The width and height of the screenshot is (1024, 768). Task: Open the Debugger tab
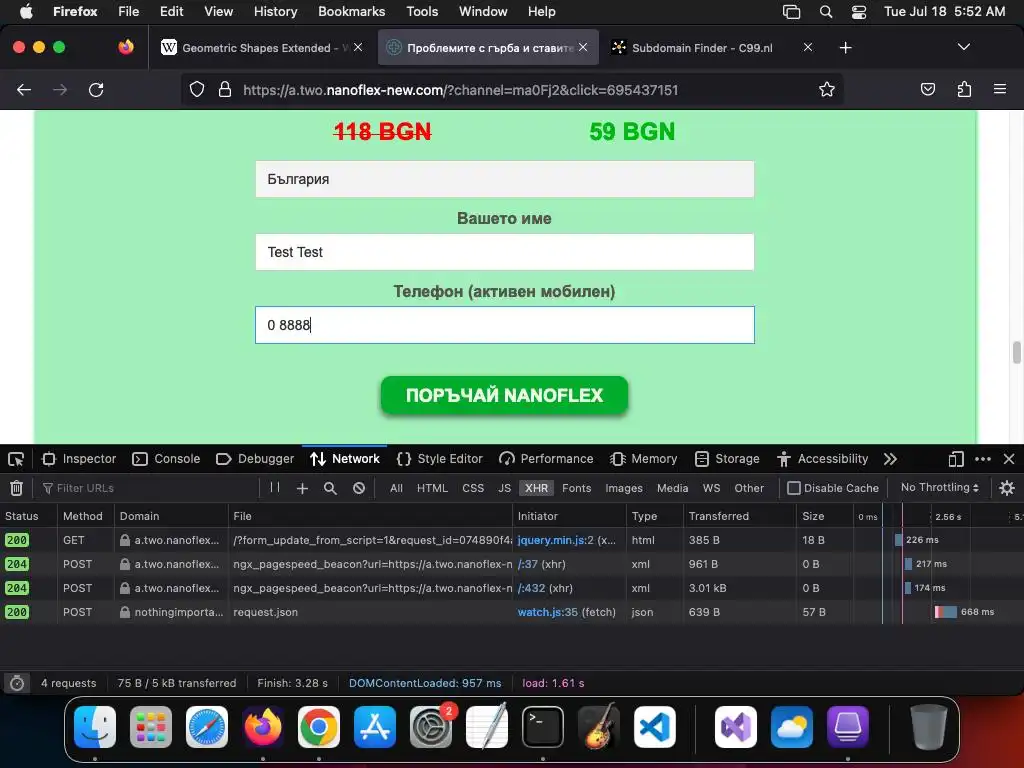255,459
